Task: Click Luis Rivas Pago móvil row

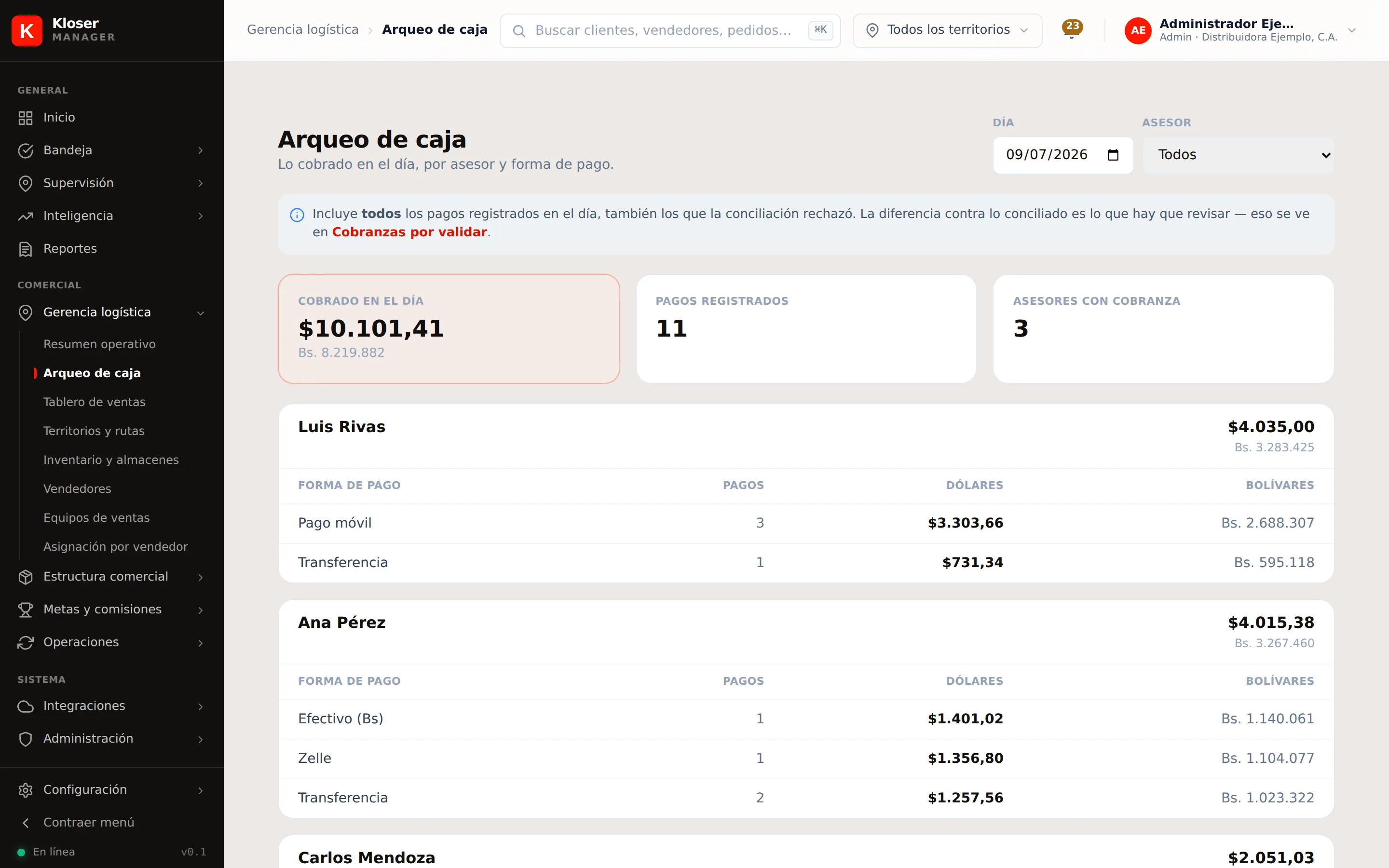Action: click(x=806, y=523)
